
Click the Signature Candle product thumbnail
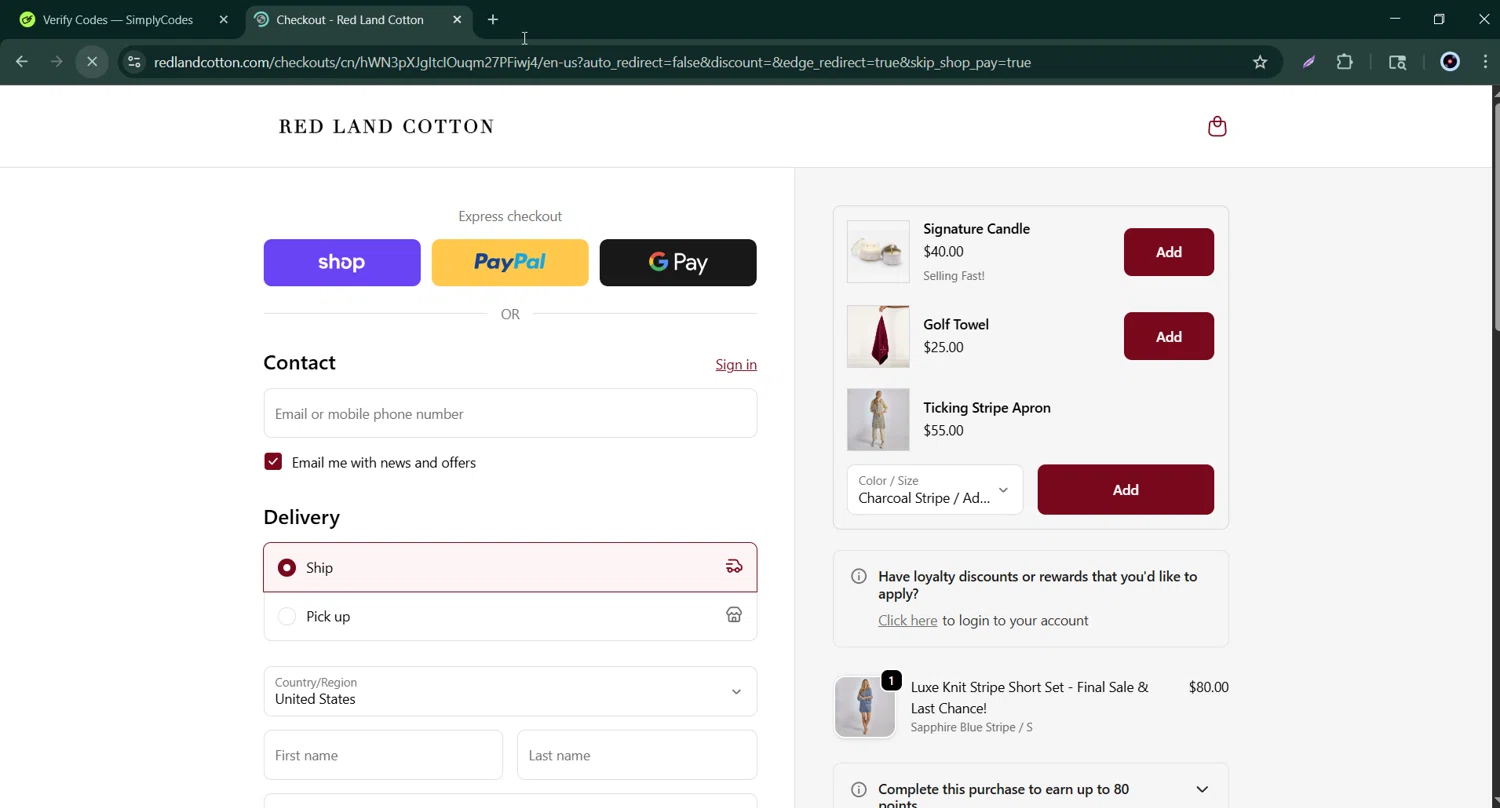[x=878, y=252]
